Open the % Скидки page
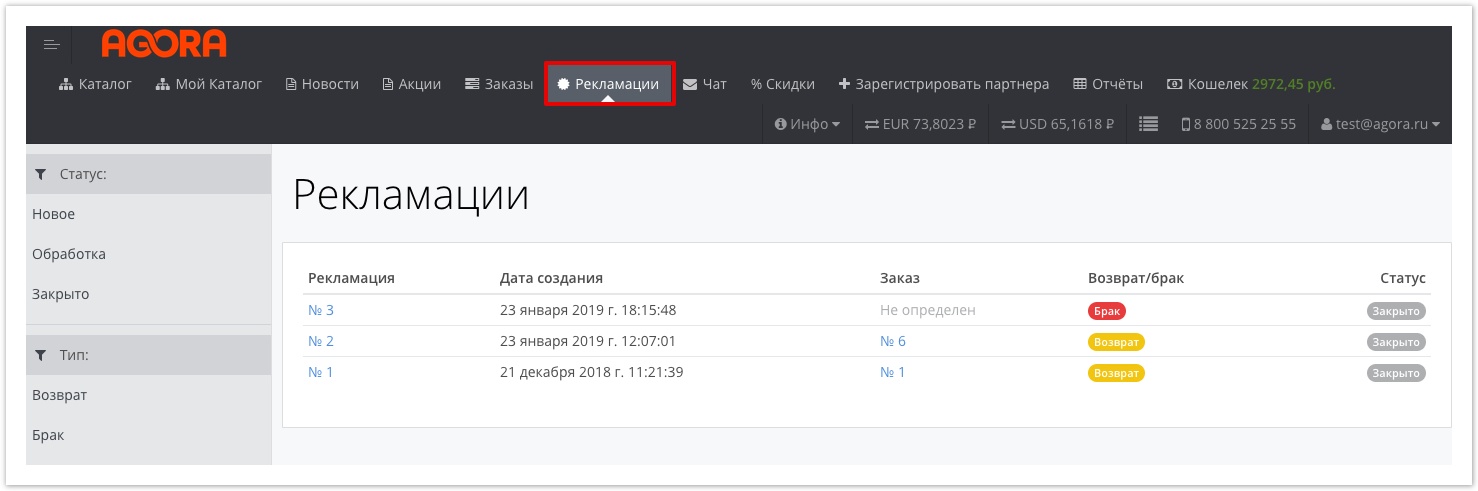1478x491 pixels. 783,84
